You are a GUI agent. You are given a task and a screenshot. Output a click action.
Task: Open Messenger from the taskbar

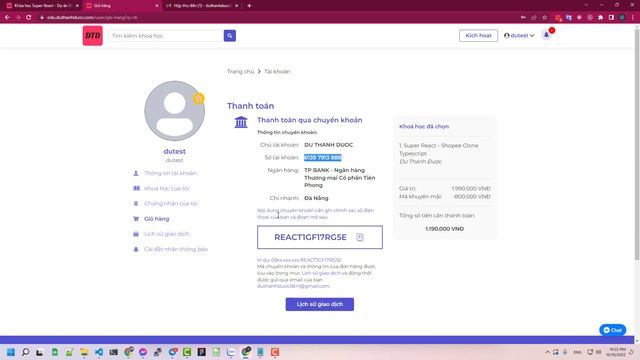click(x=143, y=352)
